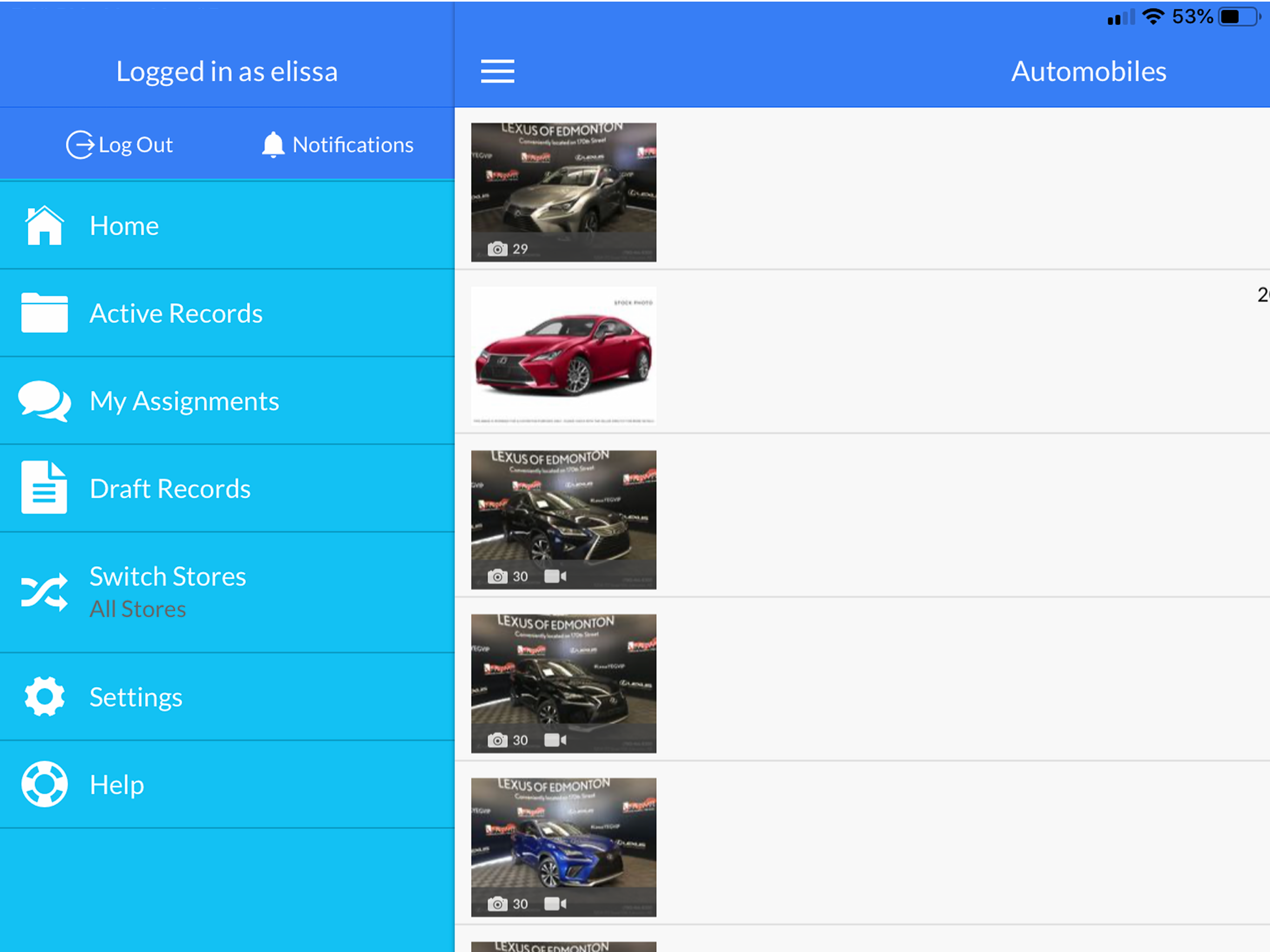Click the Settings gear icon
This screenshot has width=1270, height=952.
44,696
